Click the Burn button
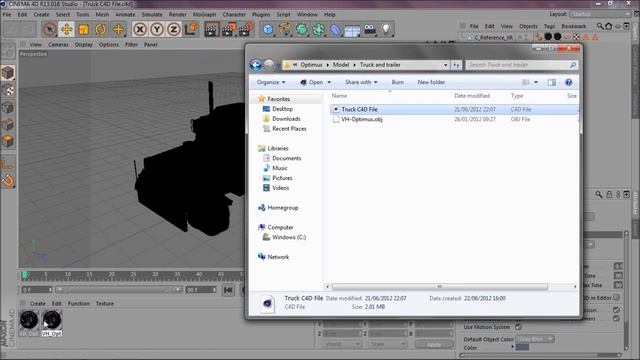 [x=397, y=82]
